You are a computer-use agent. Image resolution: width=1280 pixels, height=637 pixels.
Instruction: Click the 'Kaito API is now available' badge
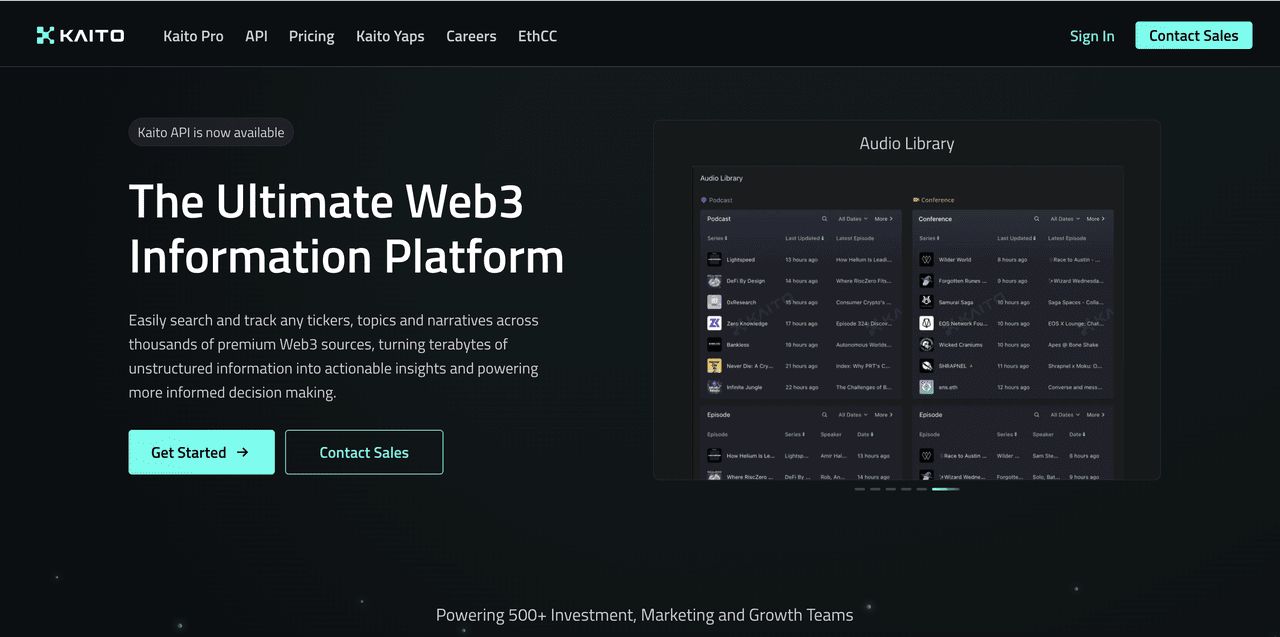[211, 132]
